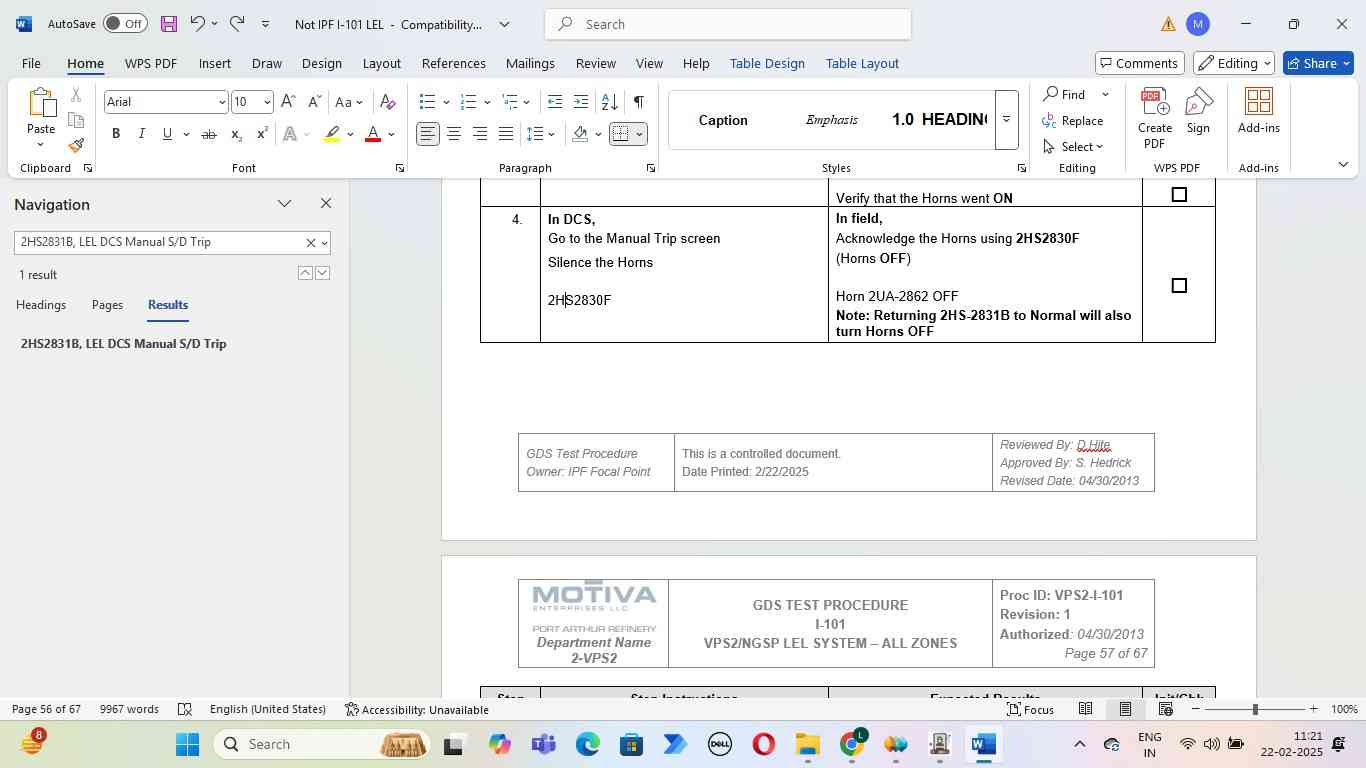Click Decrease Indent icon
Image resolution: width=1366 pixels, height=768 pixels.
click(555, 102)
